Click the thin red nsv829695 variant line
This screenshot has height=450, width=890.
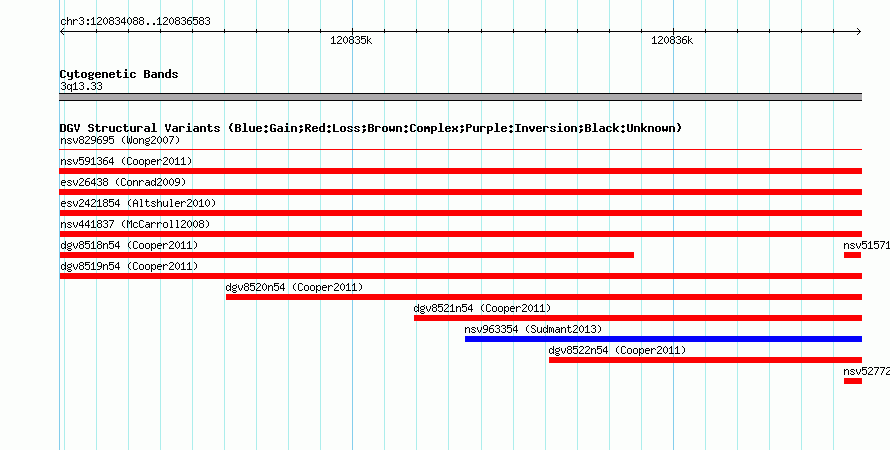tap(461, 150)
